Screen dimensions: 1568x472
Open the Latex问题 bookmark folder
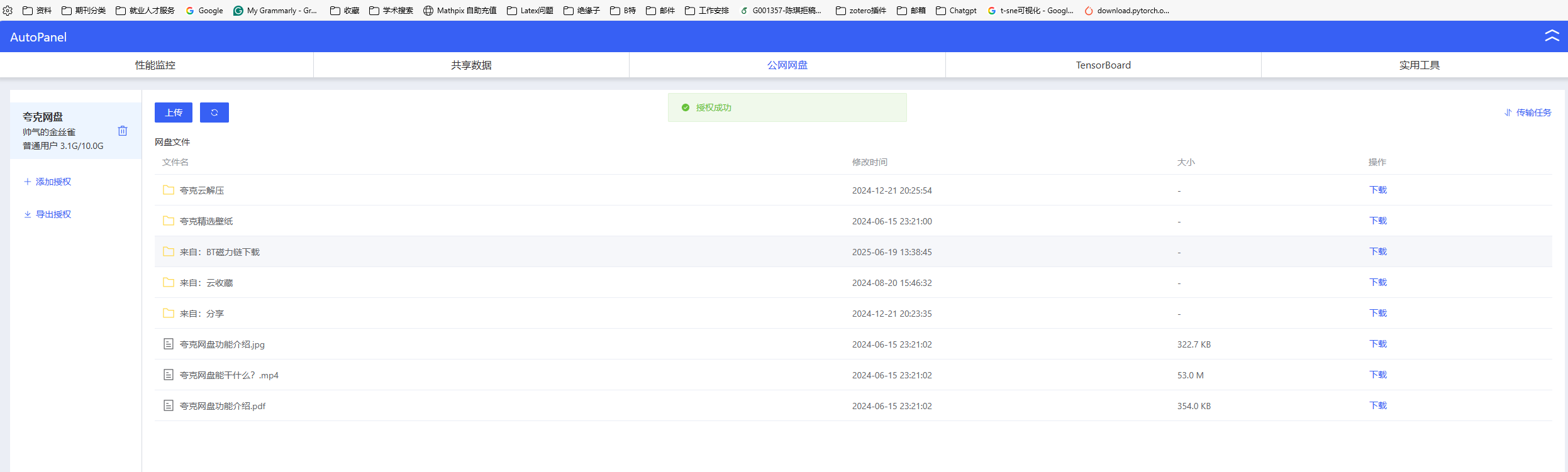530,10
